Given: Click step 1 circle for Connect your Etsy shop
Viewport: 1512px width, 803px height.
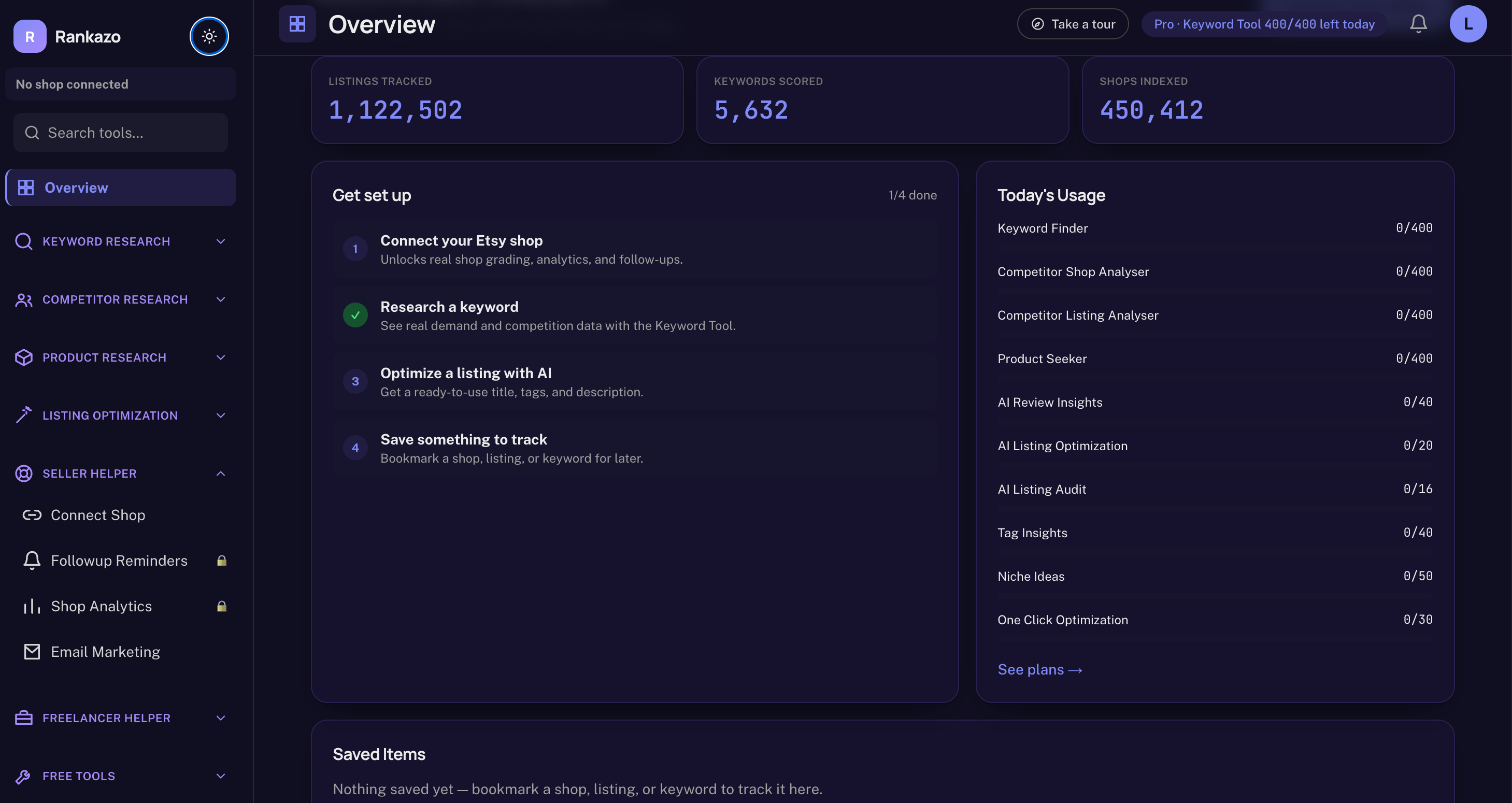Looking at the screenshot, I should click(x=355, y=249).
